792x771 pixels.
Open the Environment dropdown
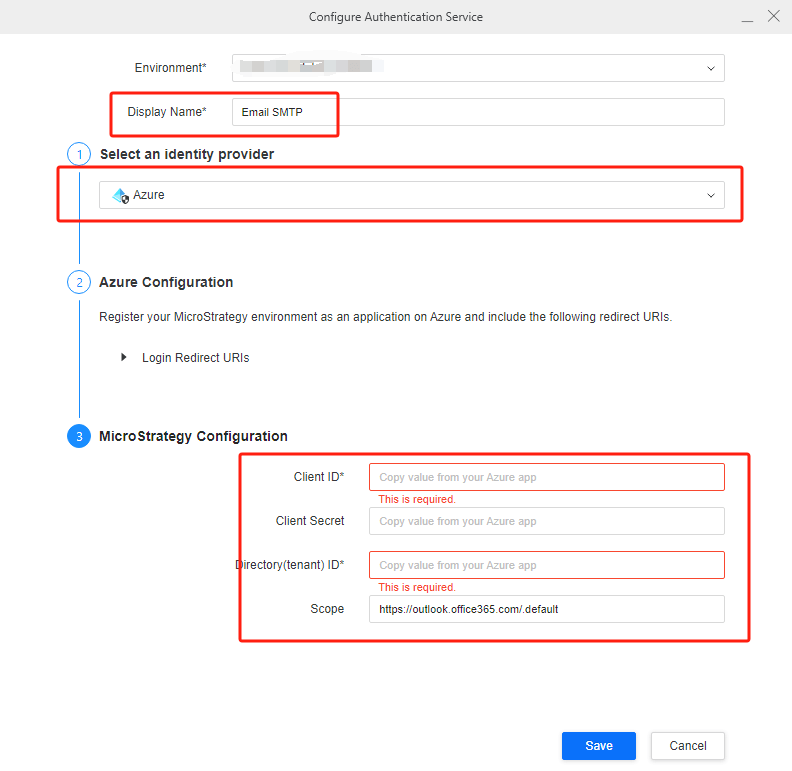[x=478, y=68]
